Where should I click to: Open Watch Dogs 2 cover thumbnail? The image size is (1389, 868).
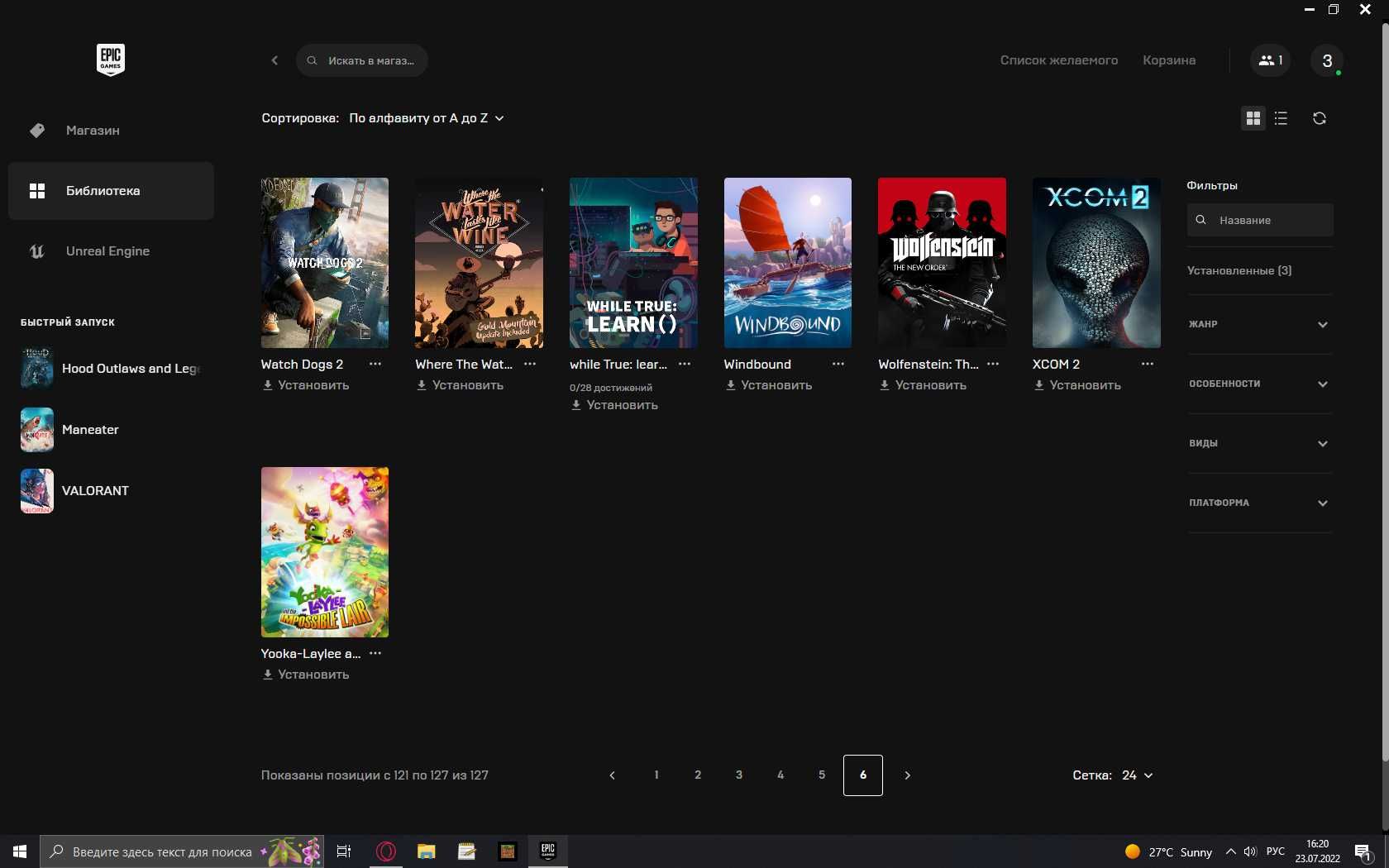(325, 263)
